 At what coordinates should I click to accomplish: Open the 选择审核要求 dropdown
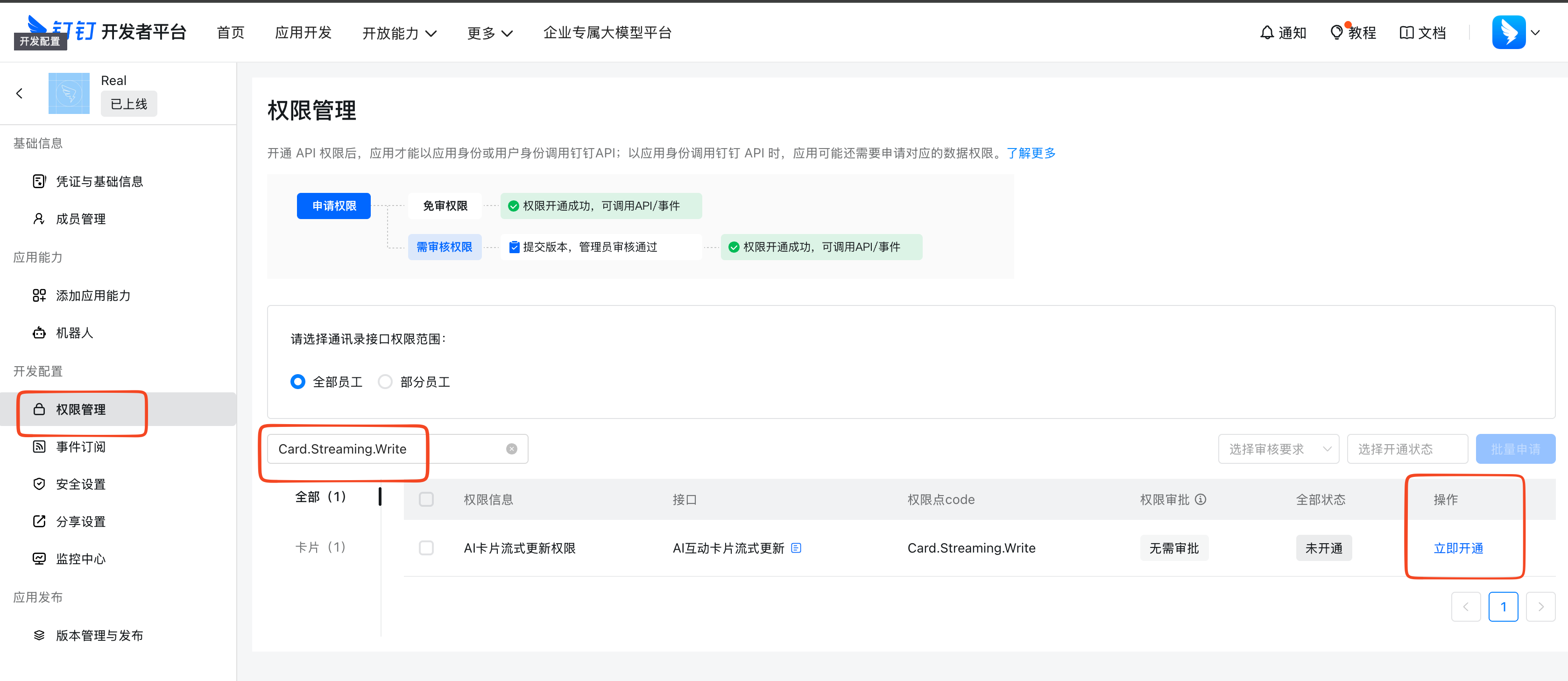pyautogui.click(x=1278, y=448)
